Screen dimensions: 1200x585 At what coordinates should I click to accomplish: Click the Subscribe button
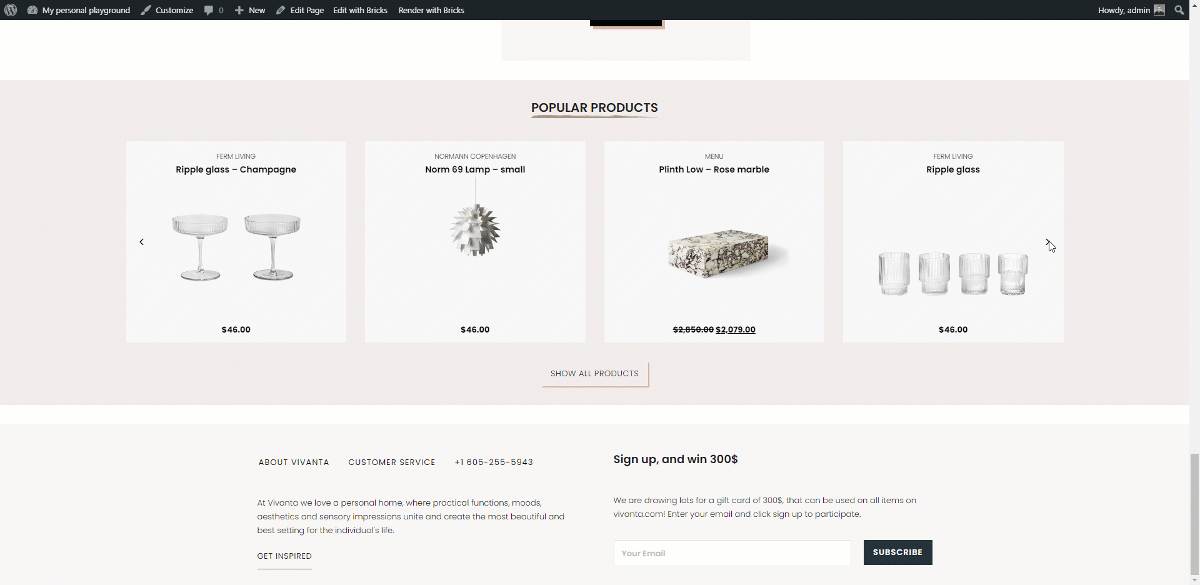(x=898, y=552)
